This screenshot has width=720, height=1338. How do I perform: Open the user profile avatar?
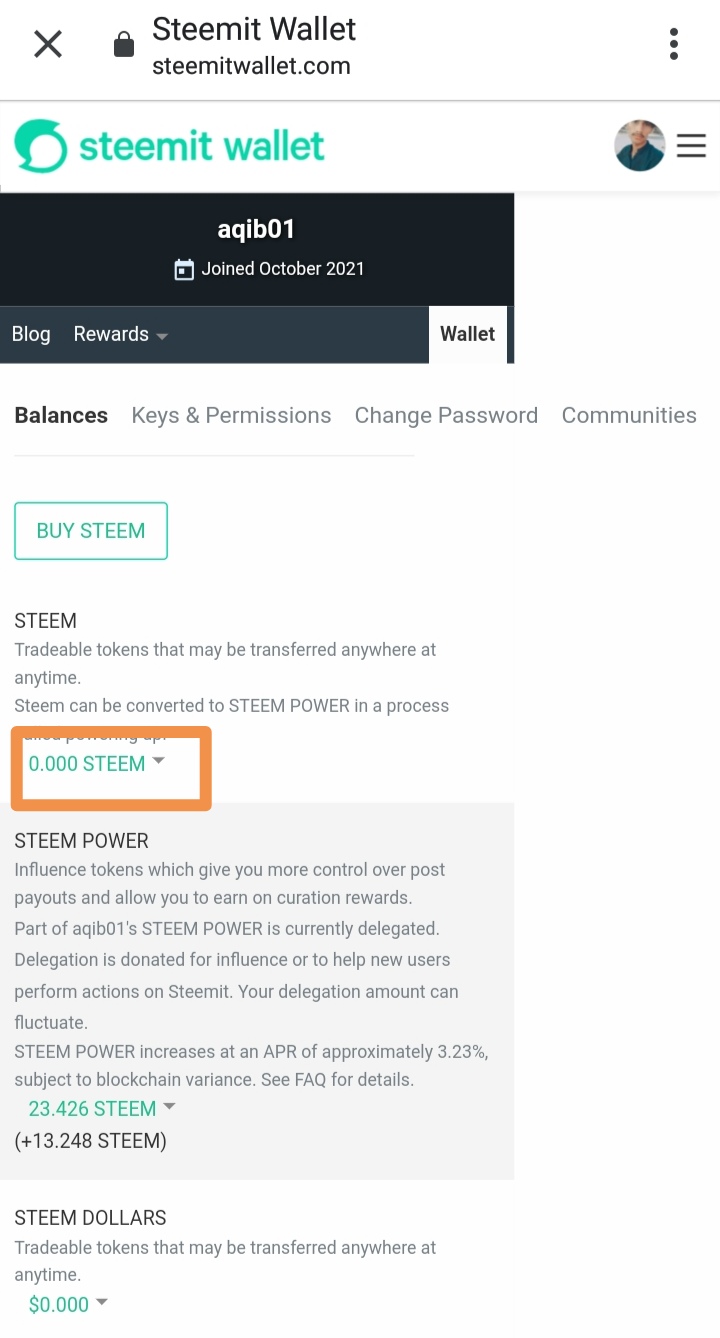(639, 146)
